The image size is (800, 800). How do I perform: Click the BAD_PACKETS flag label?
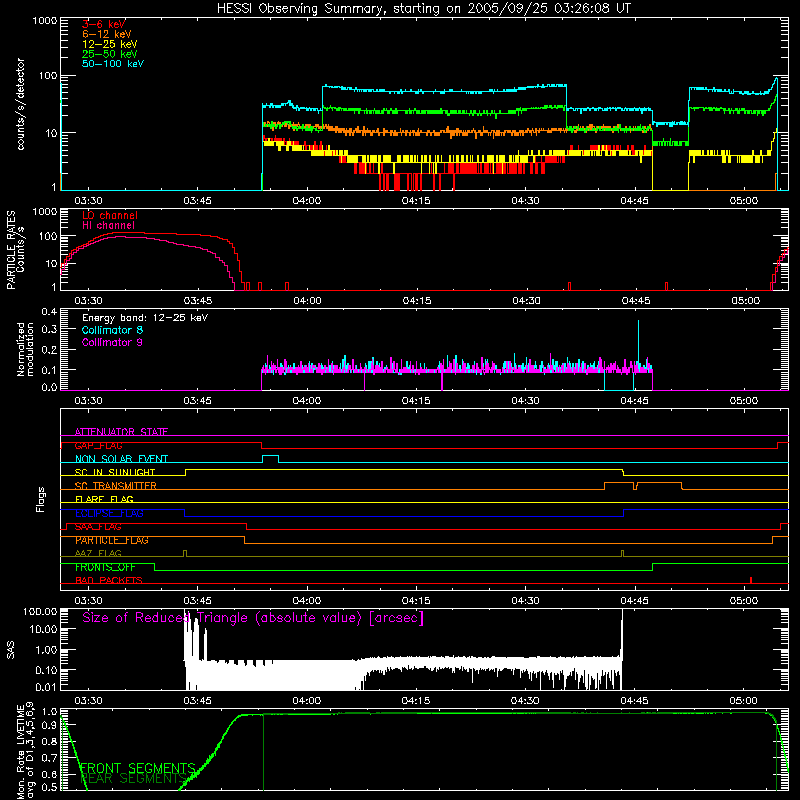point(109,580)
